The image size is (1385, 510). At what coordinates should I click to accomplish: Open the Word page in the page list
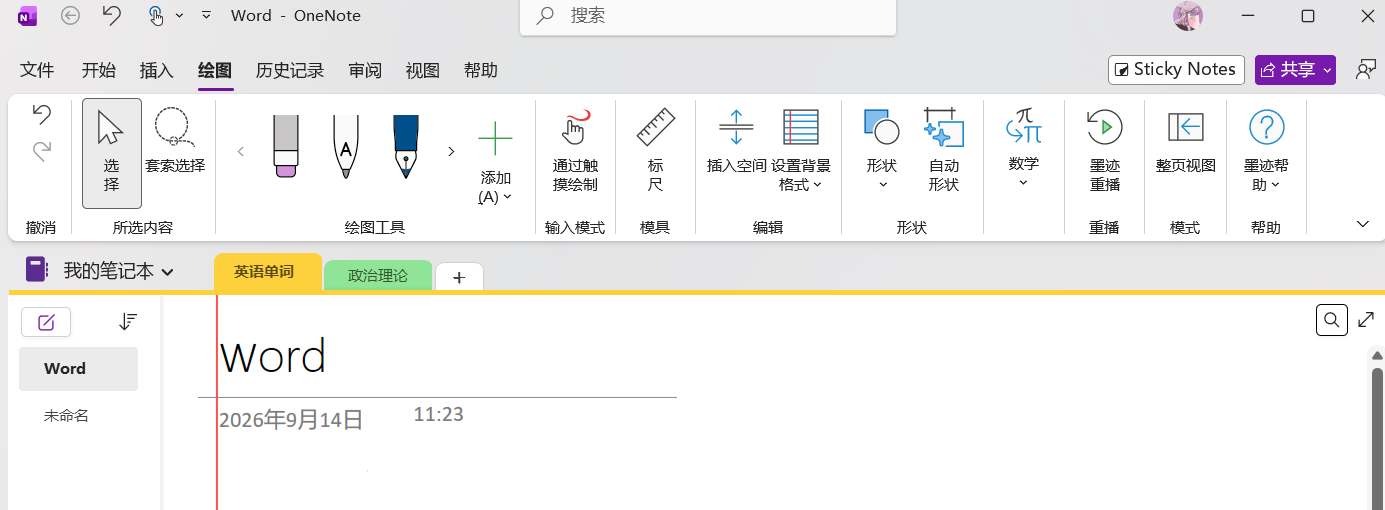click(x=78, y=369)
